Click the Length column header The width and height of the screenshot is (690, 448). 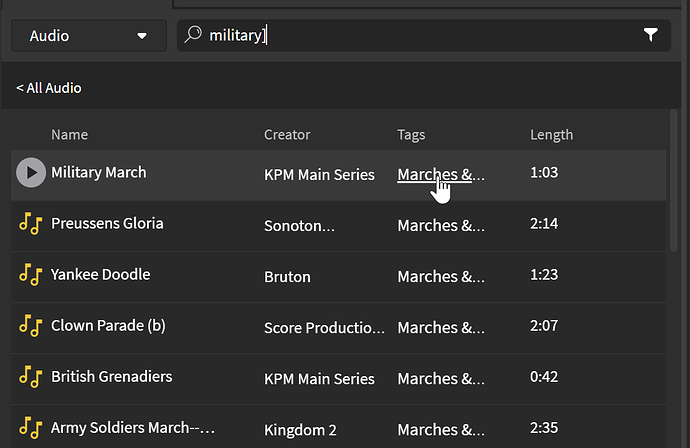[x=552, y=135]
